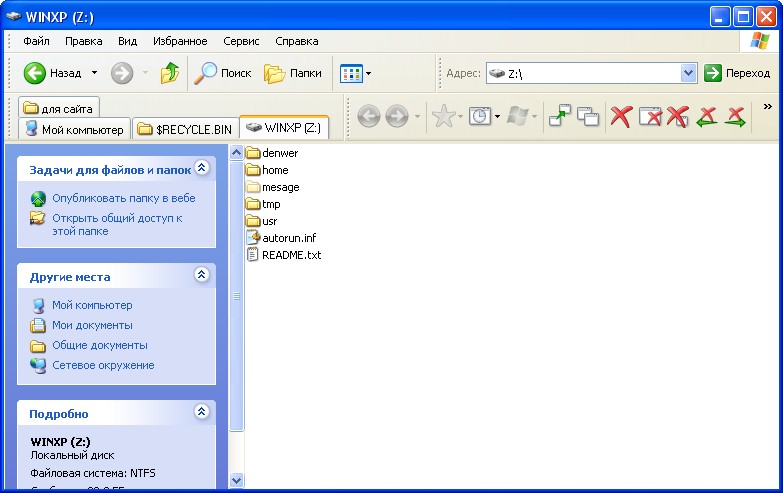Image resolution: width=783 pixels, height=493 pixels.
Task: Go to Мой компьютер in Другие места
Action: tap(92, 305)
